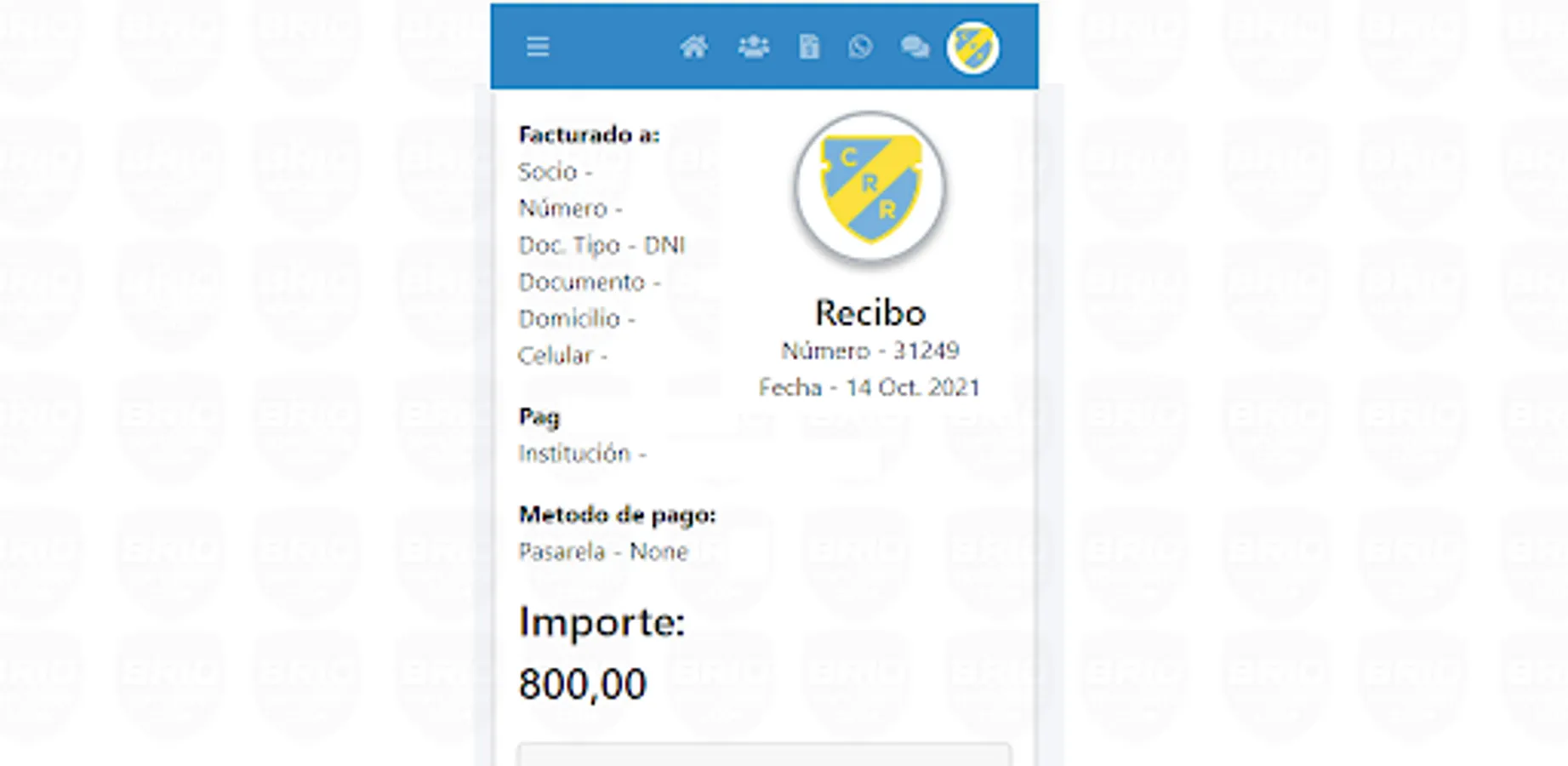Viewport: 1568px width, 766px height.
Task: Open the members group icon
Action: [753, 47]
